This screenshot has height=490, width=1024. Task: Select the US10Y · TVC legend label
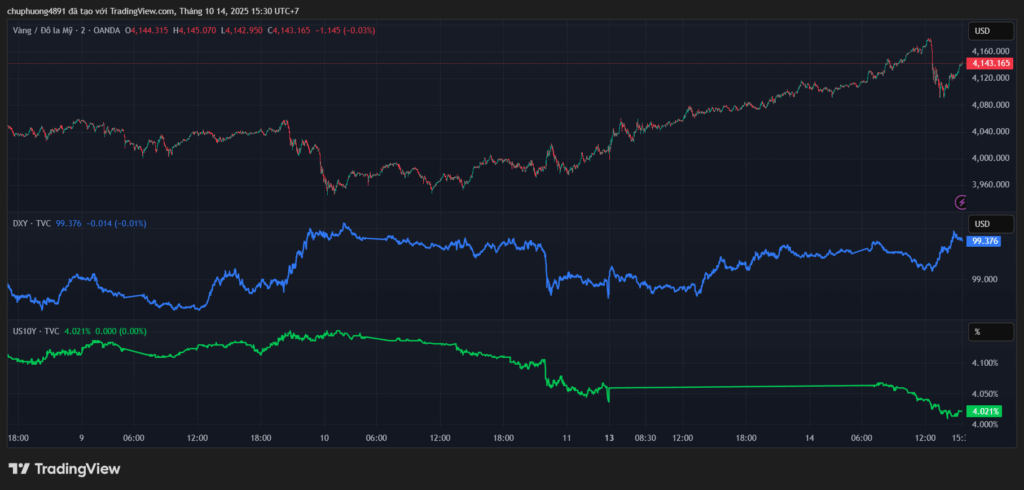point(34,331)
